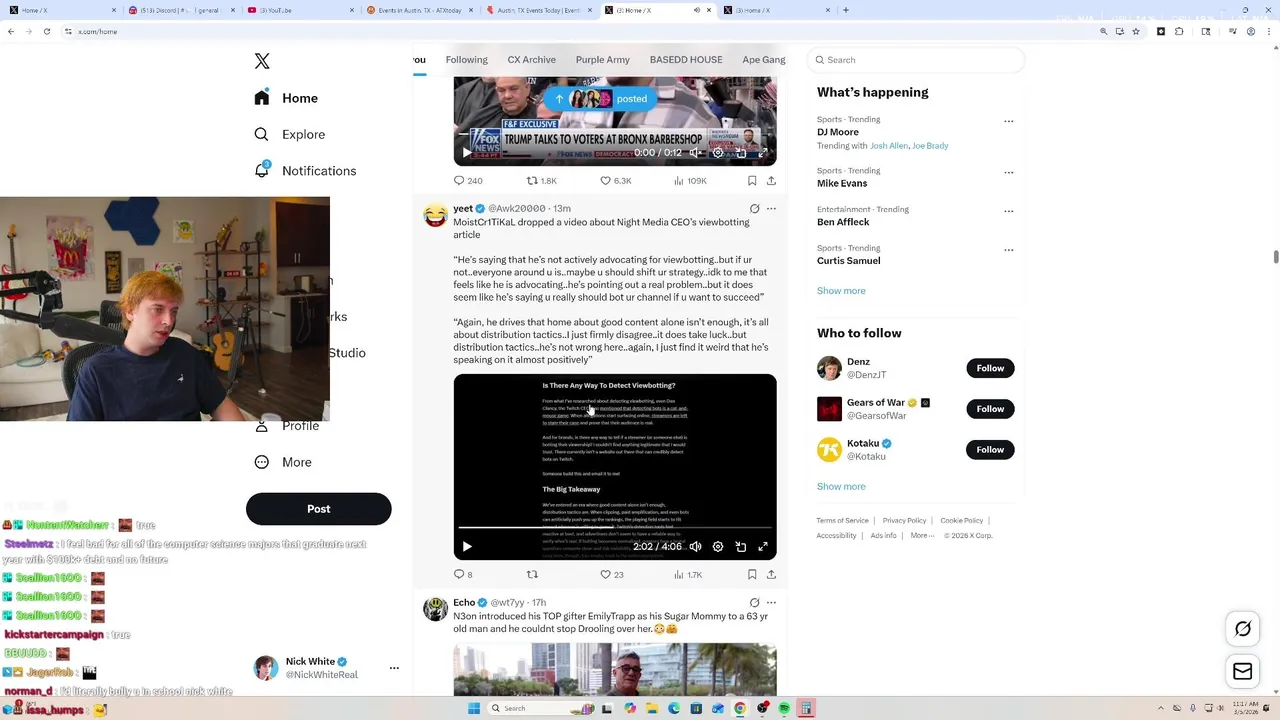Click Grok icon on yeet's post
The image size is (1280, 720).
click(754, 209)
